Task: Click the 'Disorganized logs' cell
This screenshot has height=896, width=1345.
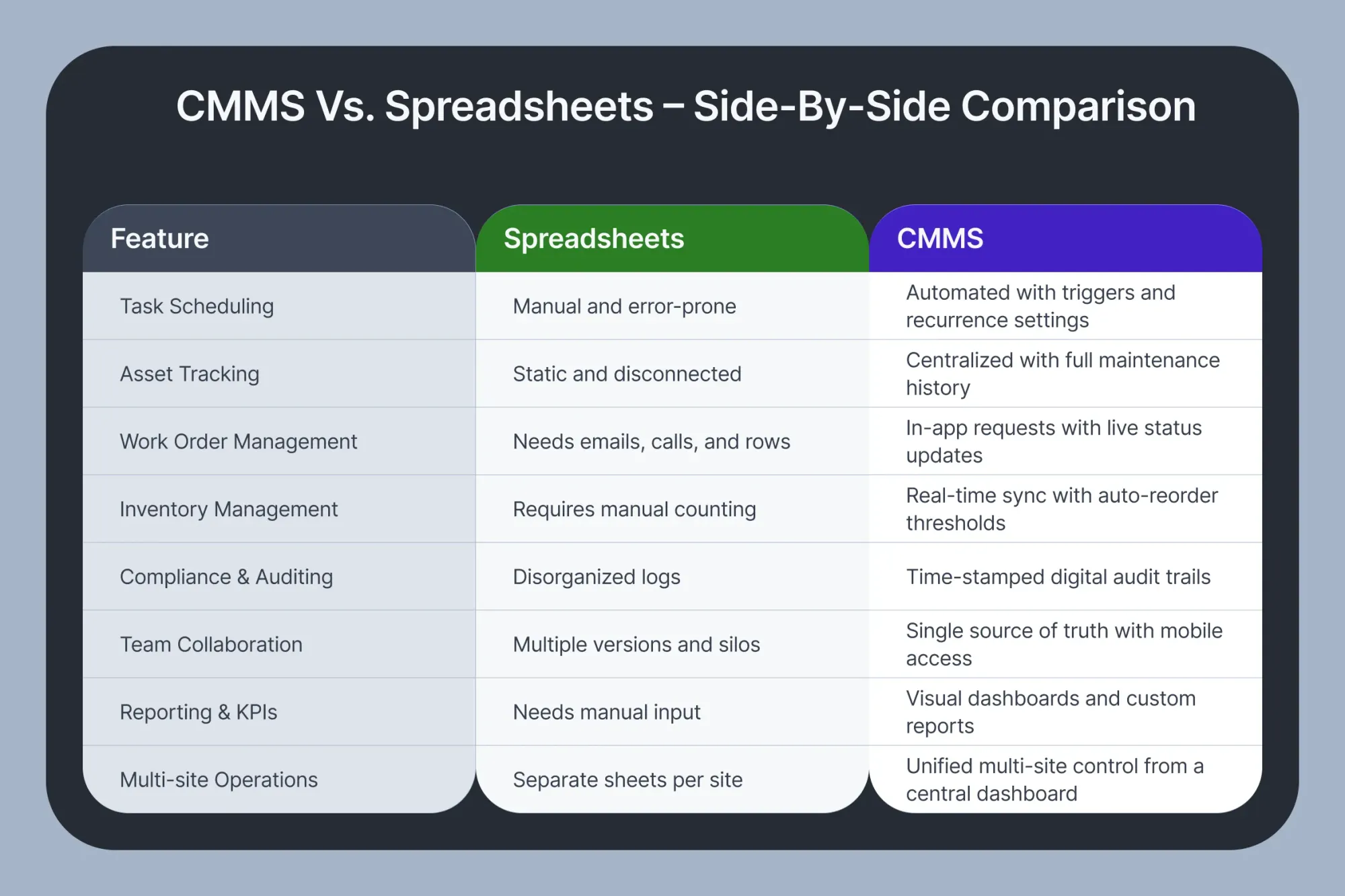Action: [672, 577]
